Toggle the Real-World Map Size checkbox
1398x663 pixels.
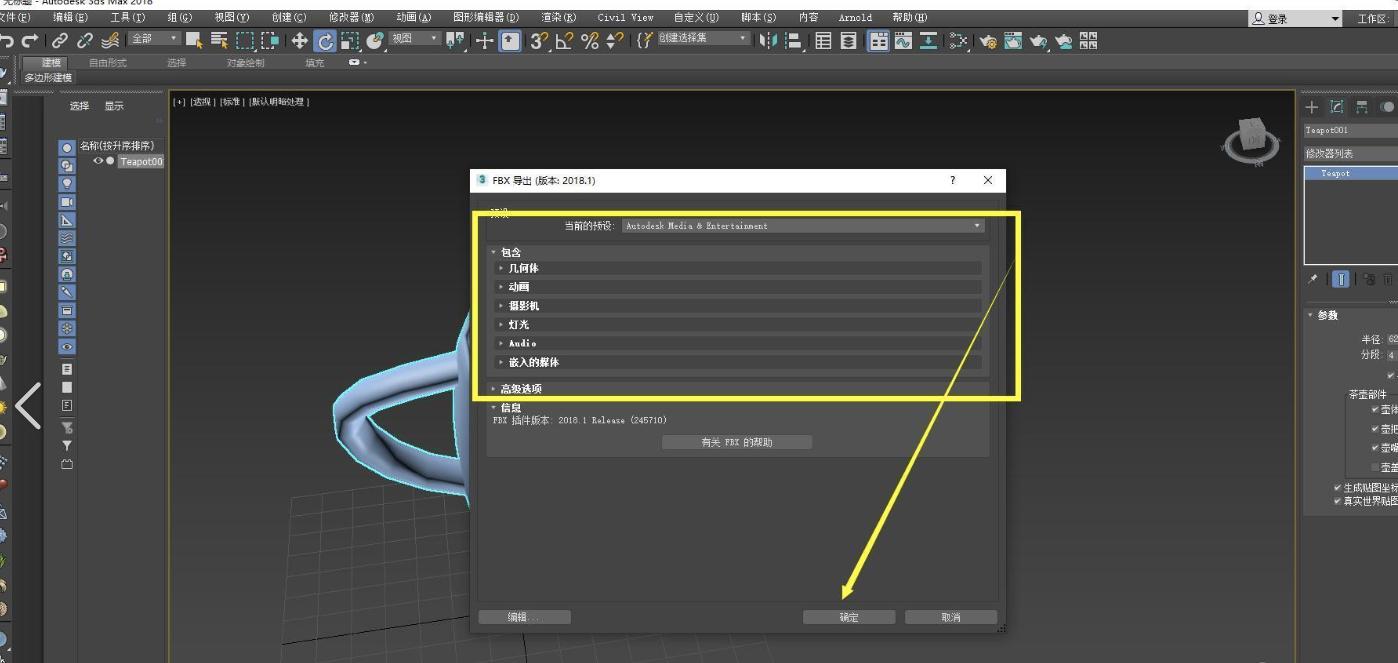[x=1338, y=501]
